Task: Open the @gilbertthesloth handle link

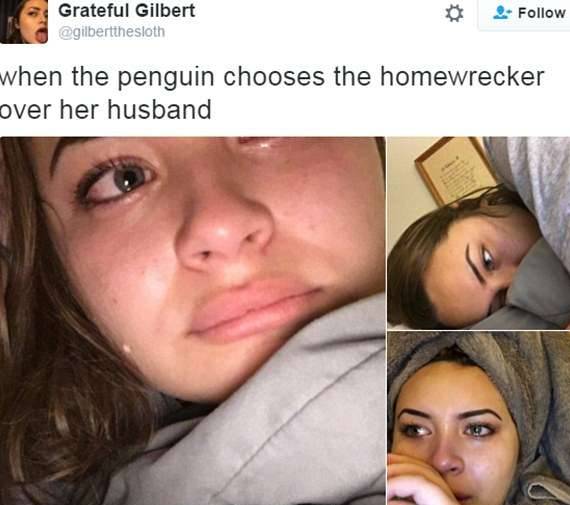Action: pos(112,32)
